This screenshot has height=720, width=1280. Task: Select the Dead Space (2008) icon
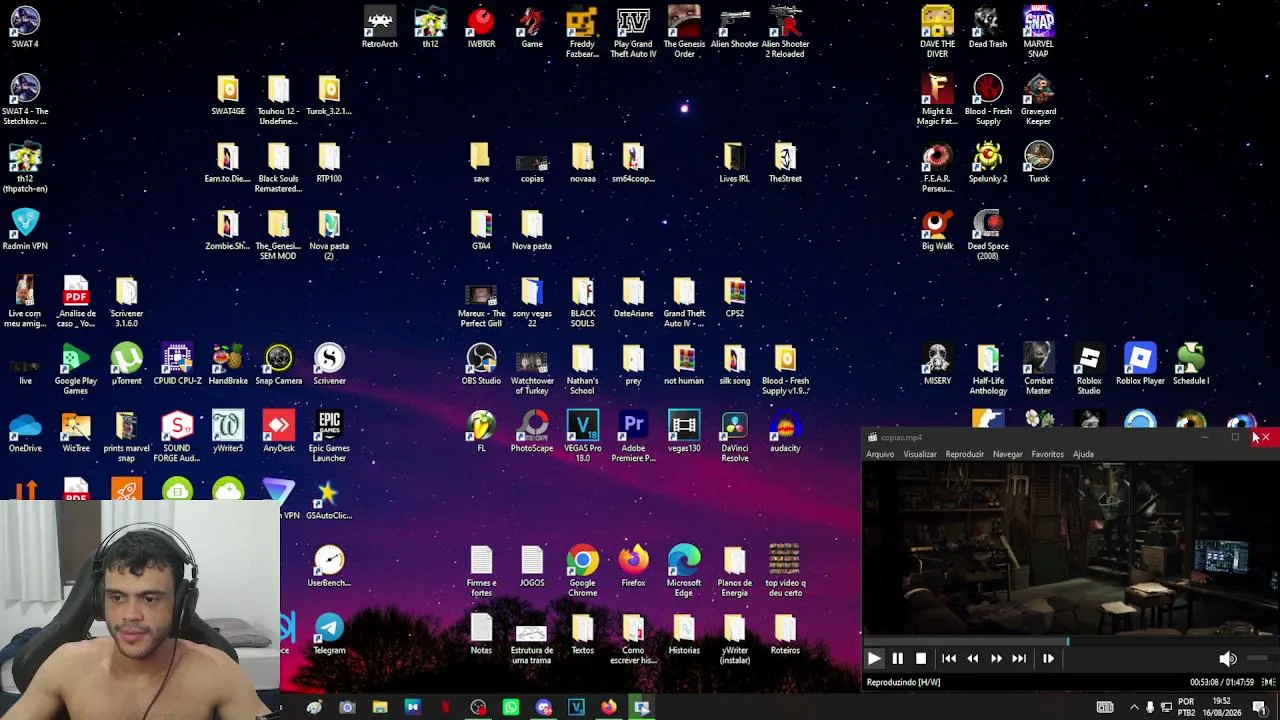pyautogui.click(x=988, y=235)
